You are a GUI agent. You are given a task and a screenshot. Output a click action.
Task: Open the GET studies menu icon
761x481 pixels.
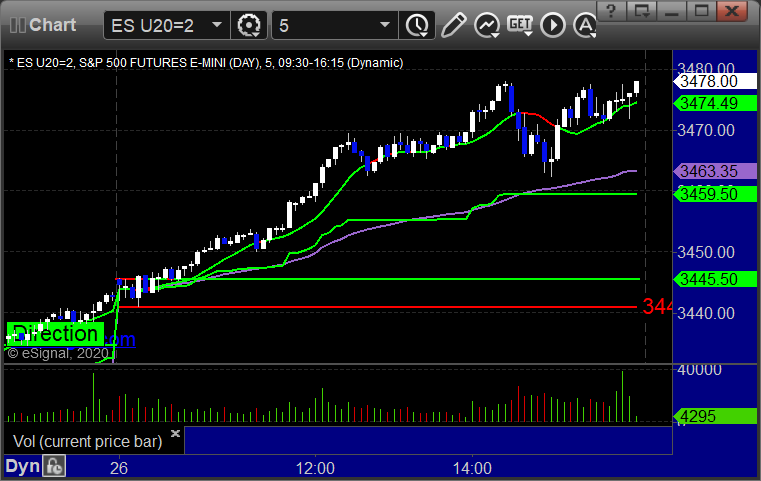[520, 25]
